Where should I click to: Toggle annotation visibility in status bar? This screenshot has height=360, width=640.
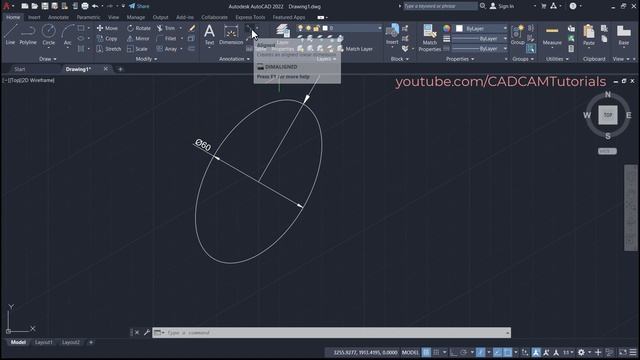536,352
